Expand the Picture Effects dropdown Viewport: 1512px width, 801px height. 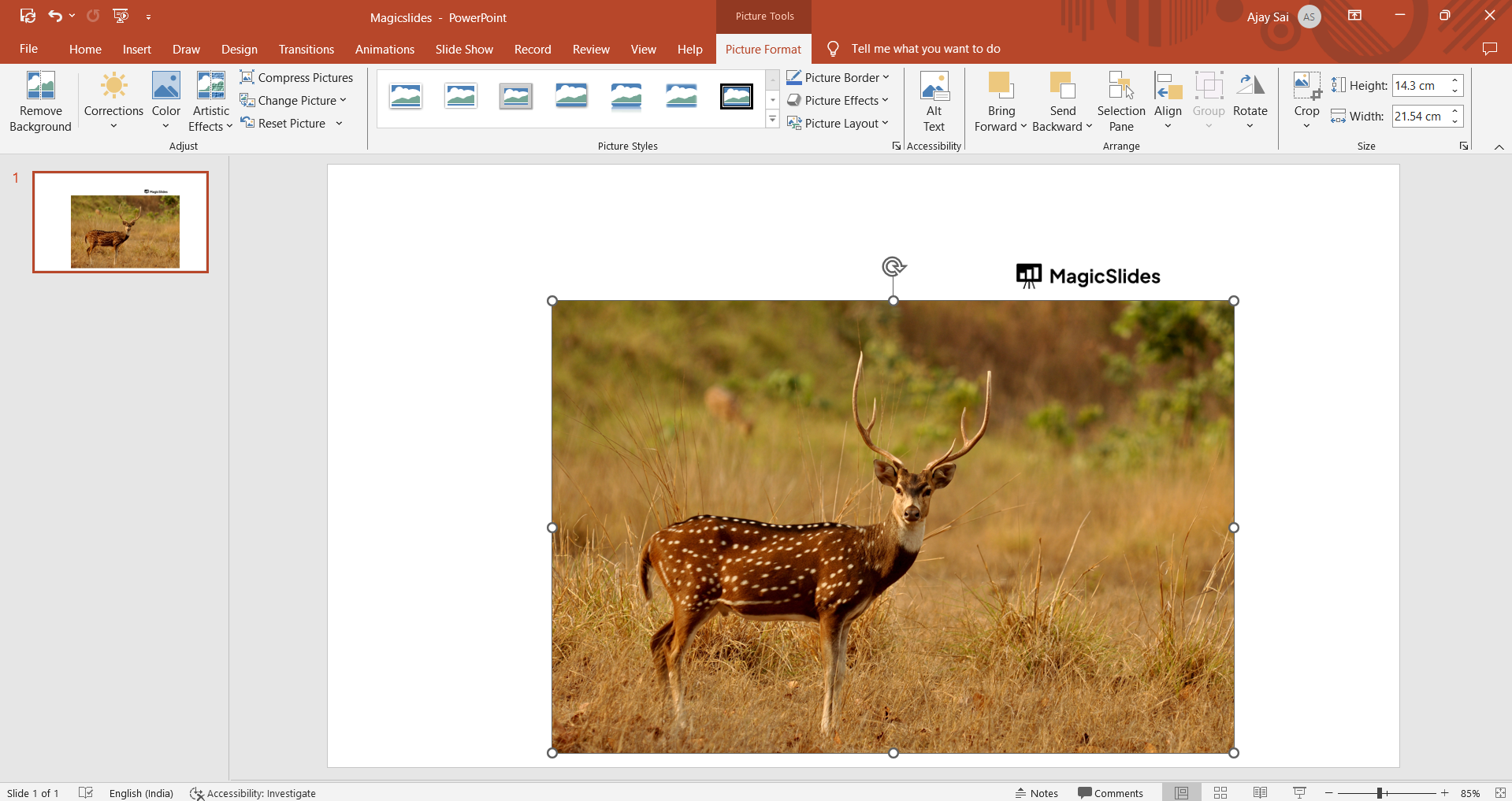coord(885,100)
